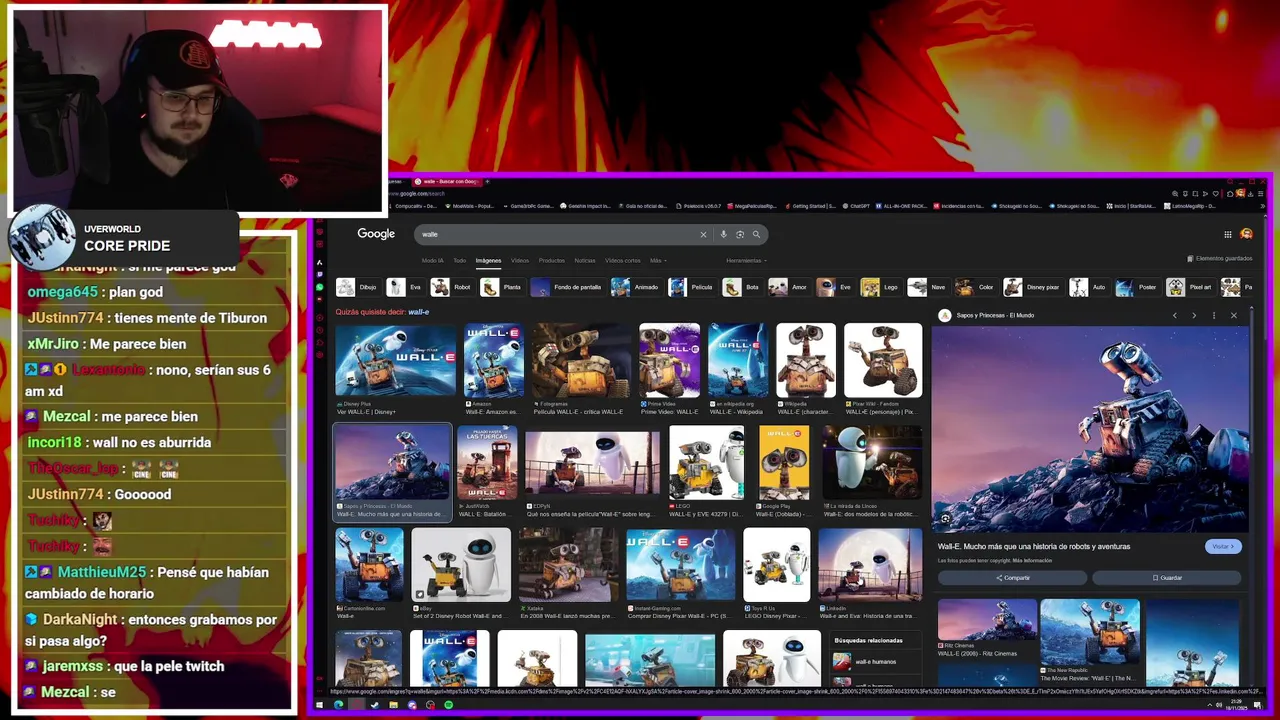Filter images by Dibujo chip

pyautogui.click(x=359, y=287)
